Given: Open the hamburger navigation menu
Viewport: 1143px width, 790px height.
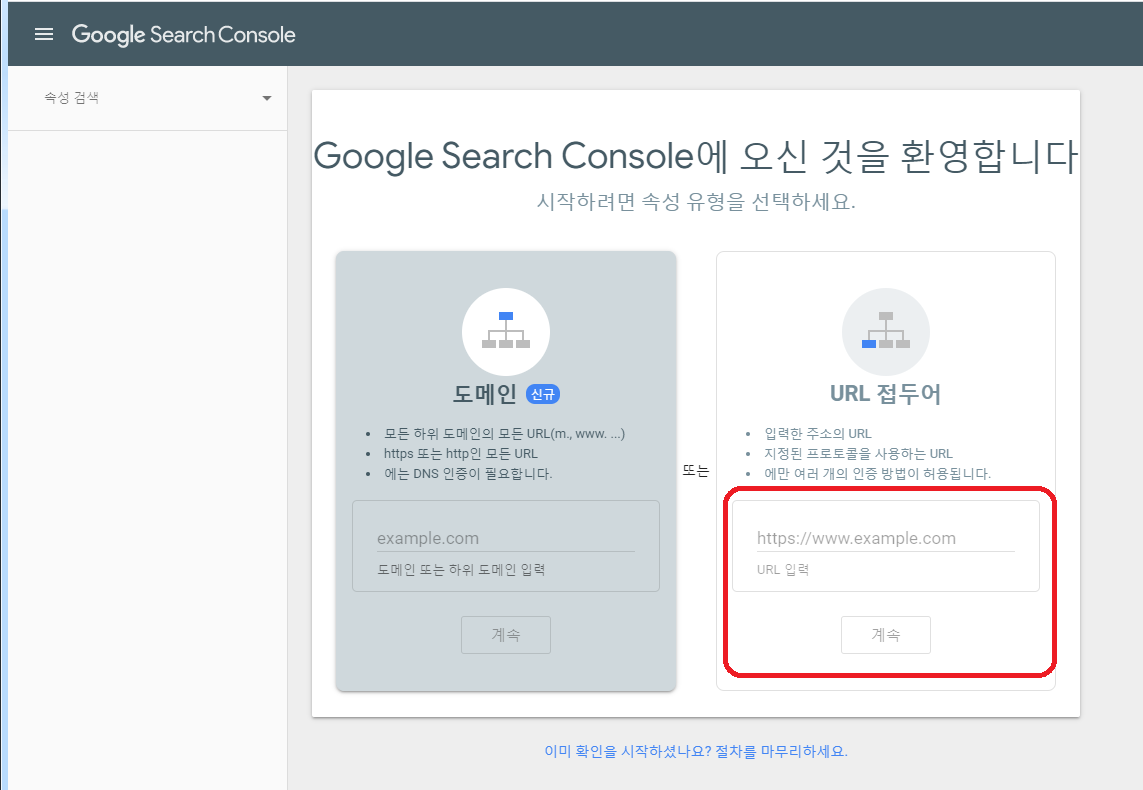Looking at the screenshot, I should coord(44,34).
